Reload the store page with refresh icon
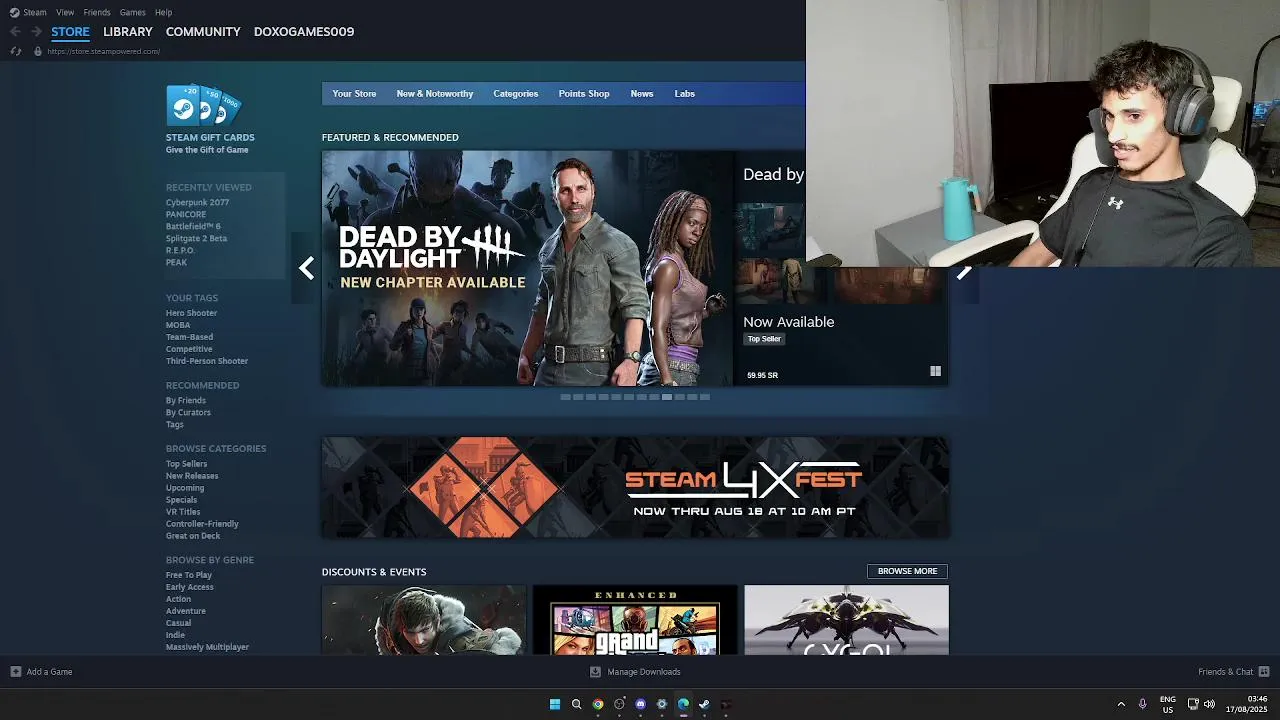Viewport: 1280px width, 720px height. click(x=15, y=51)
